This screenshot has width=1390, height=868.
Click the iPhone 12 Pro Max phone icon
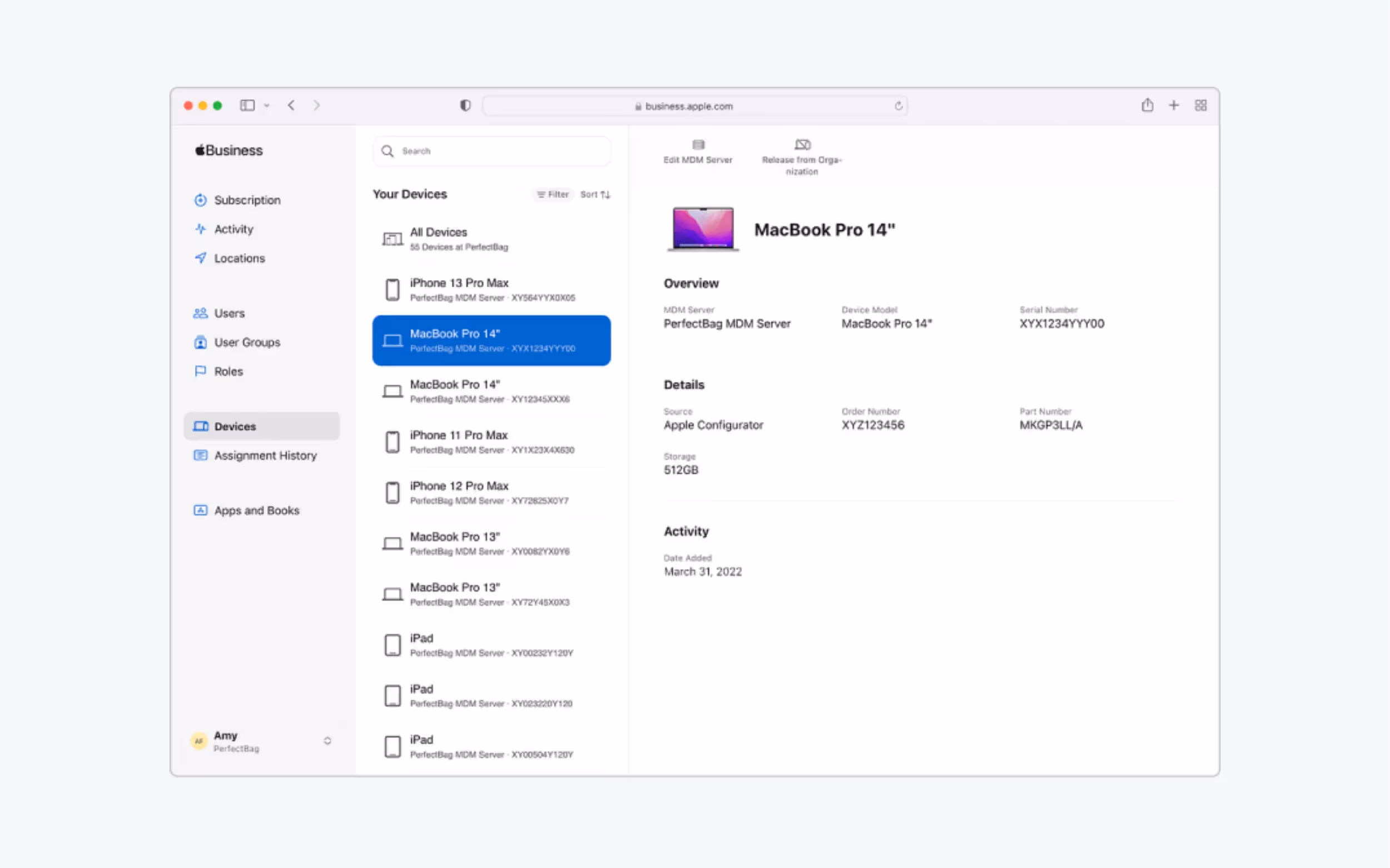[393, 492]
